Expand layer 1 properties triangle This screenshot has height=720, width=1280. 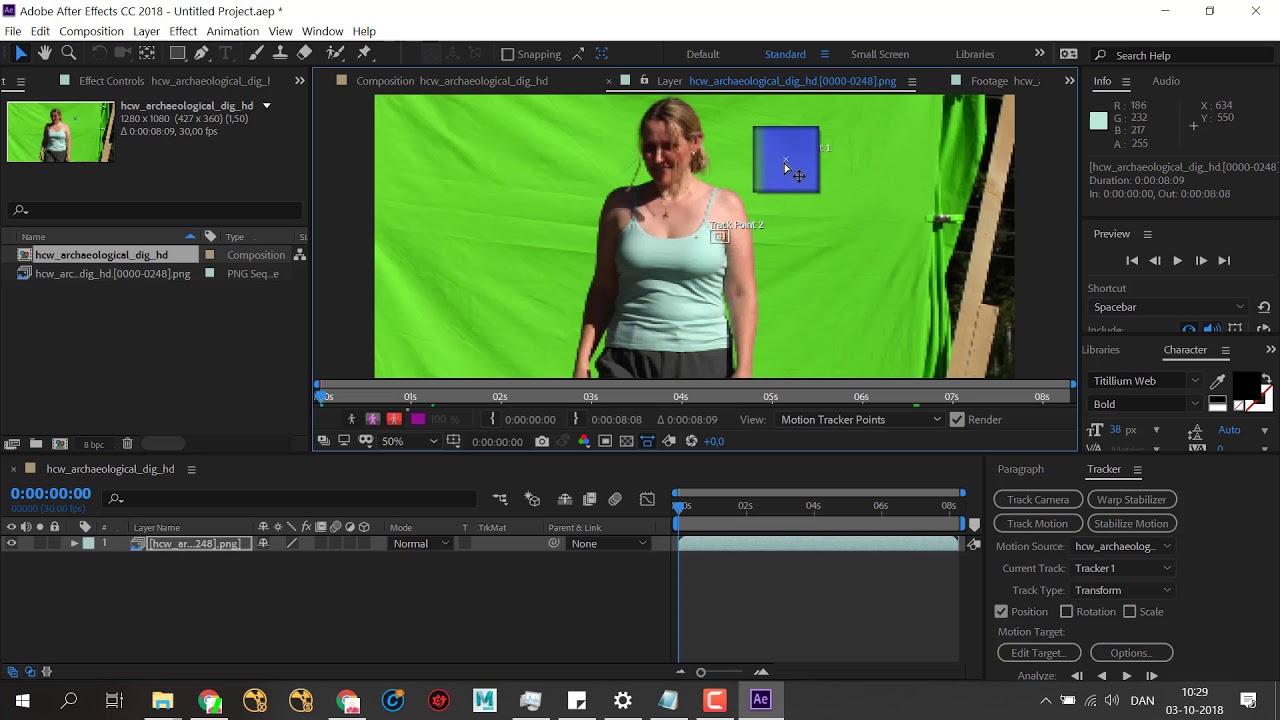74,544
